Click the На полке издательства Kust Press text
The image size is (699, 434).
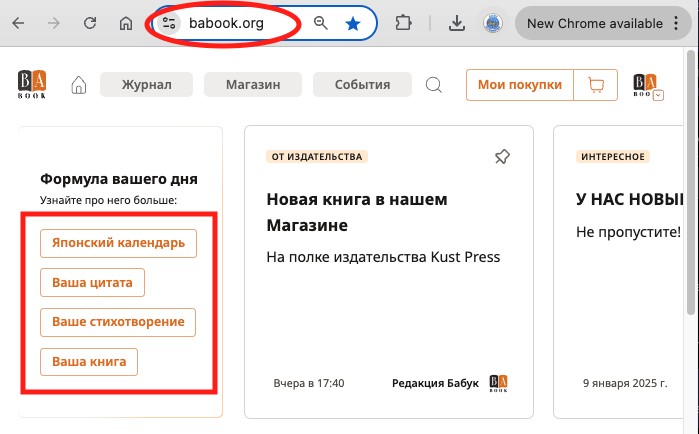coord(383,257)
